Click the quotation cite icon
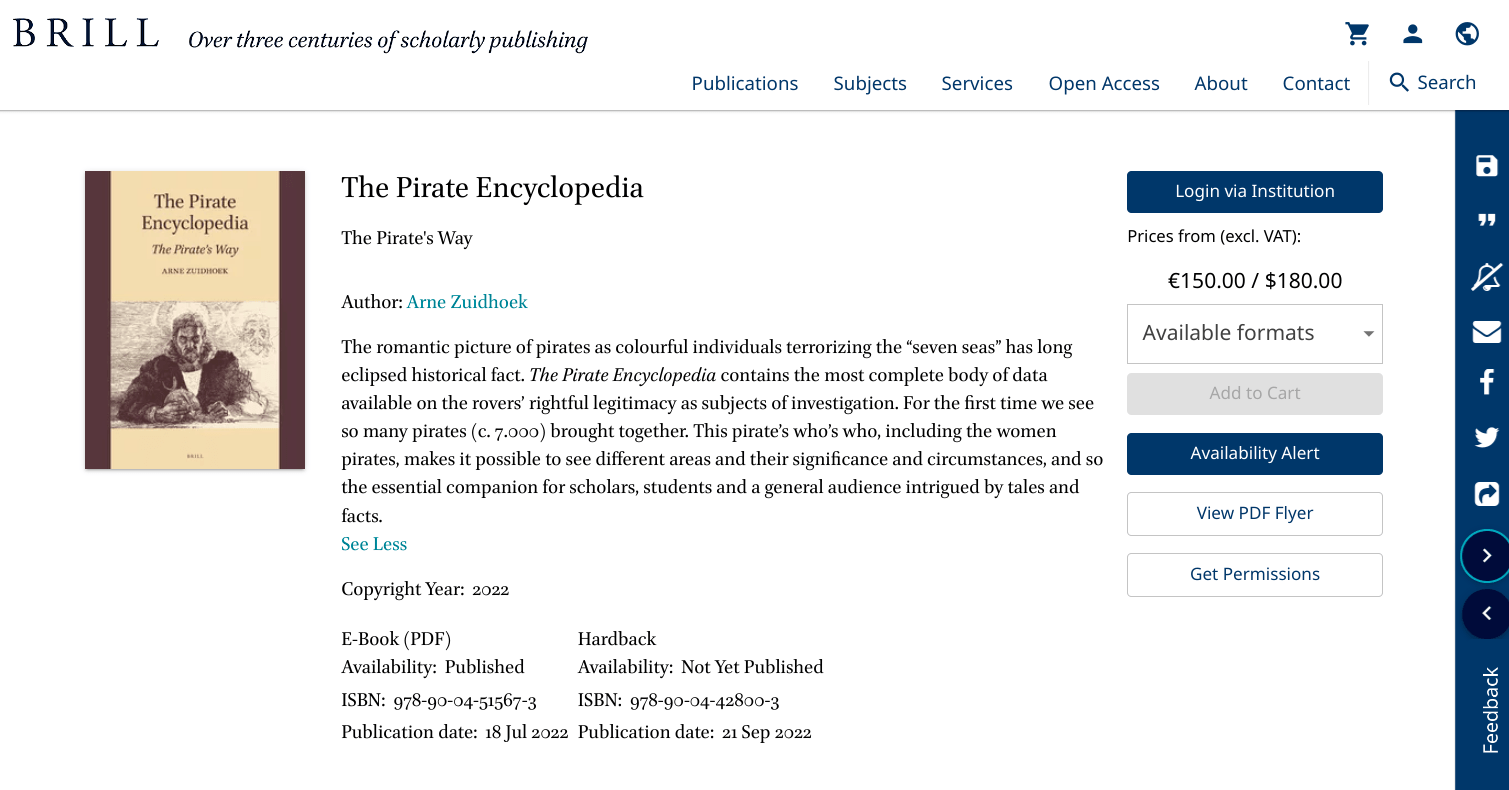 click(1486, 221)
